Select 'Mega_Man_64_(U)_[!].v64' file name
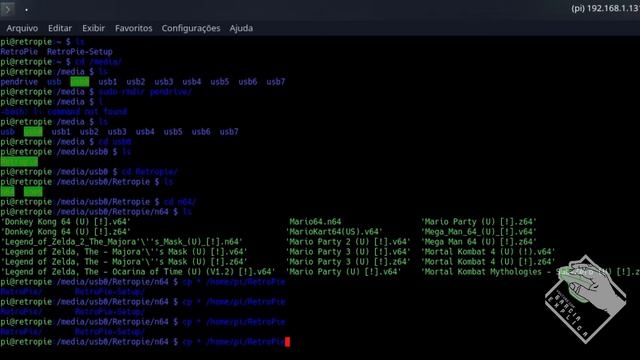This screenshot has height=360, width=640. coord(479,231)
